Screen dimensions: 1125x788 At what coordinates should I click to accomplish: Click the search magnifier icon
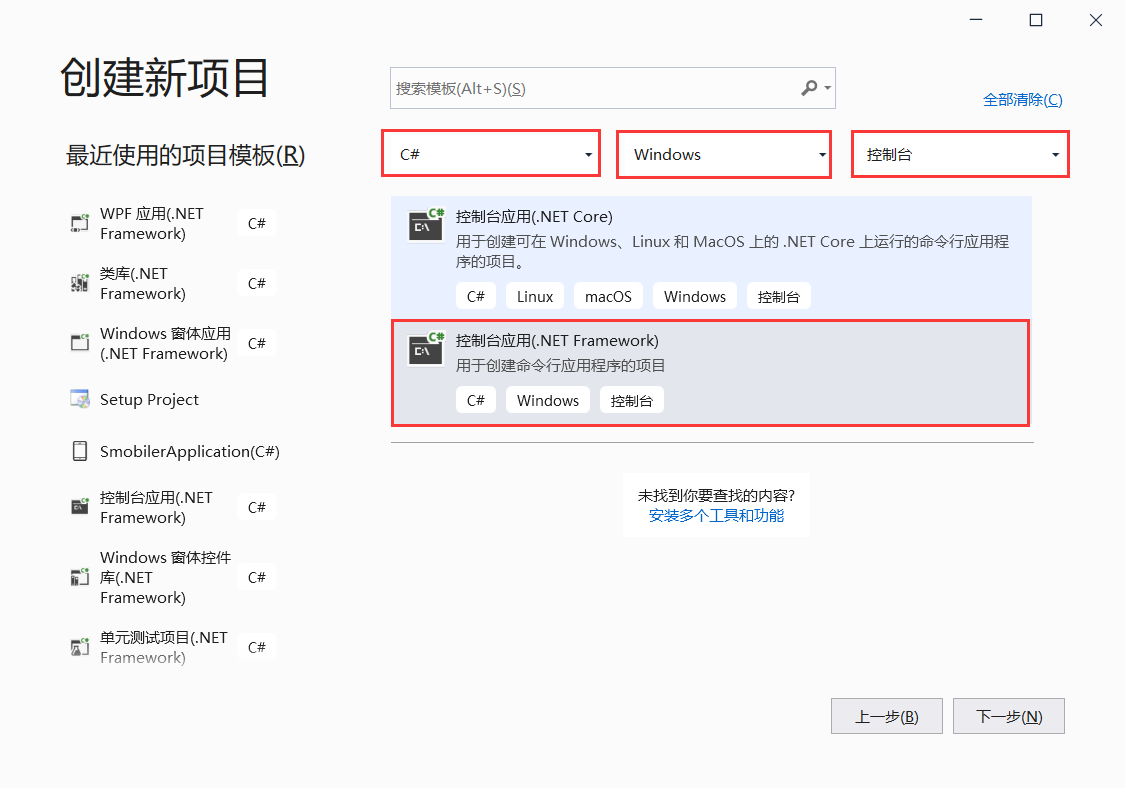click(809, 88)
